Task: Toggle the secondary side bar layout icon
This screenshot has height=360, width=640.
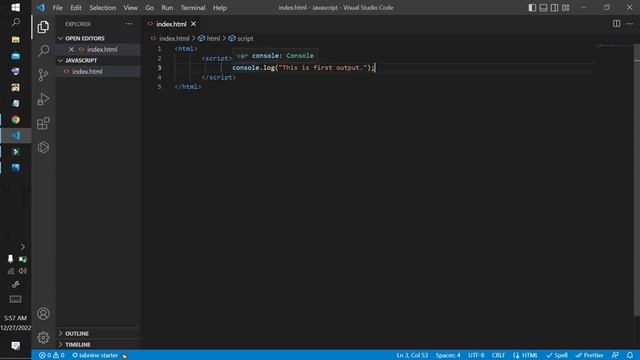Action: click(x=554, y=7)
